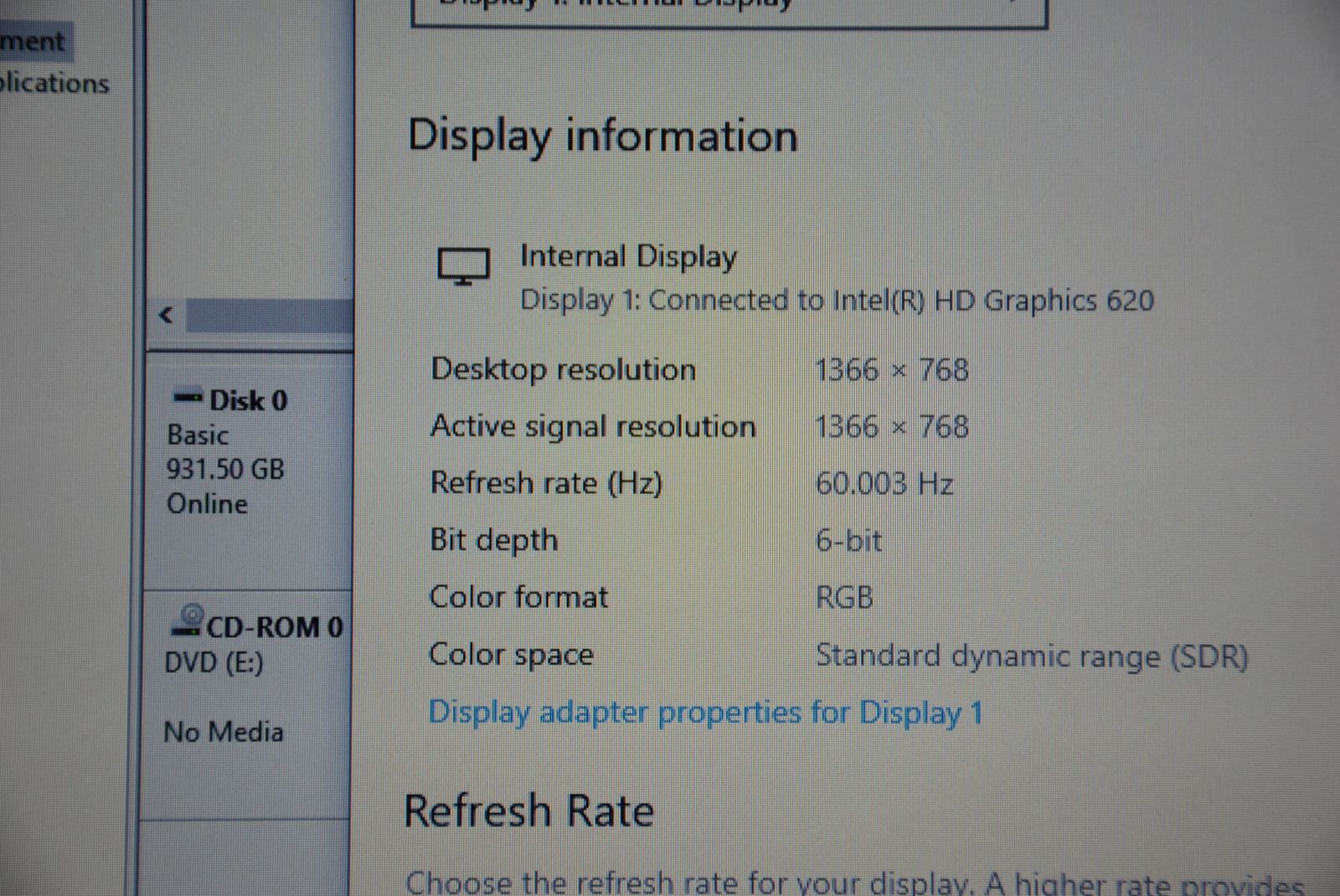Click 'Display 1: Connected to Intel(R) HD Graphics 620'

point(837,300)
